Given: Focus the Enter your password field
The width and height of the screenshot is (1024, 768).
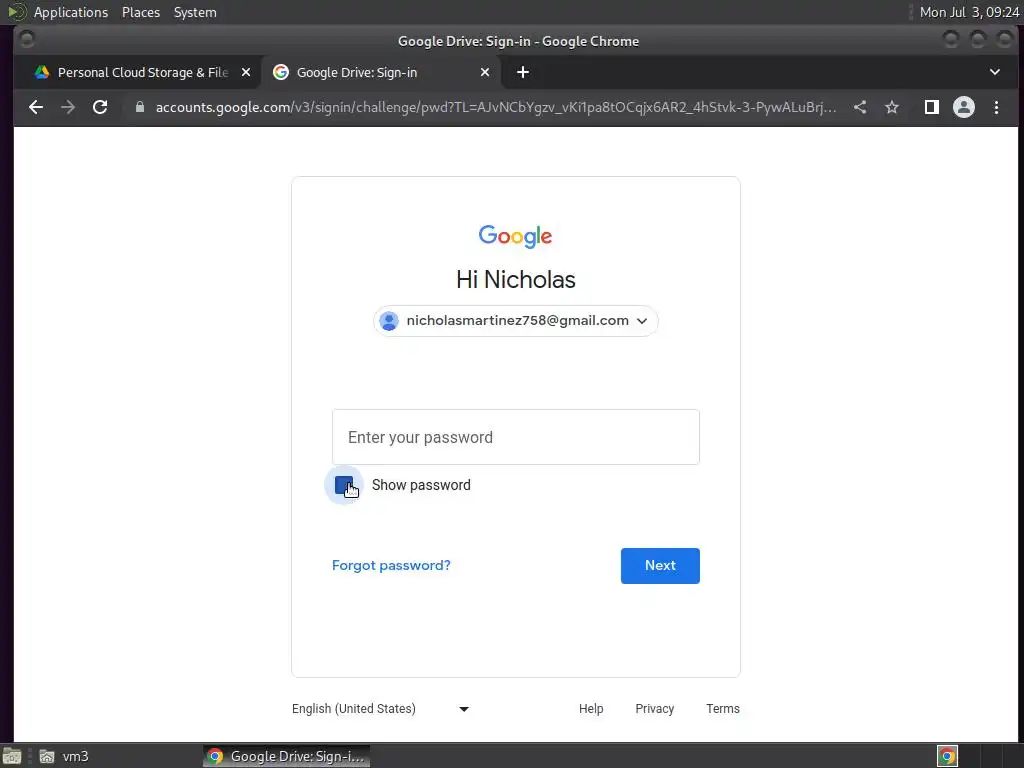Looking at the screenshot, I should click(516, 437).
